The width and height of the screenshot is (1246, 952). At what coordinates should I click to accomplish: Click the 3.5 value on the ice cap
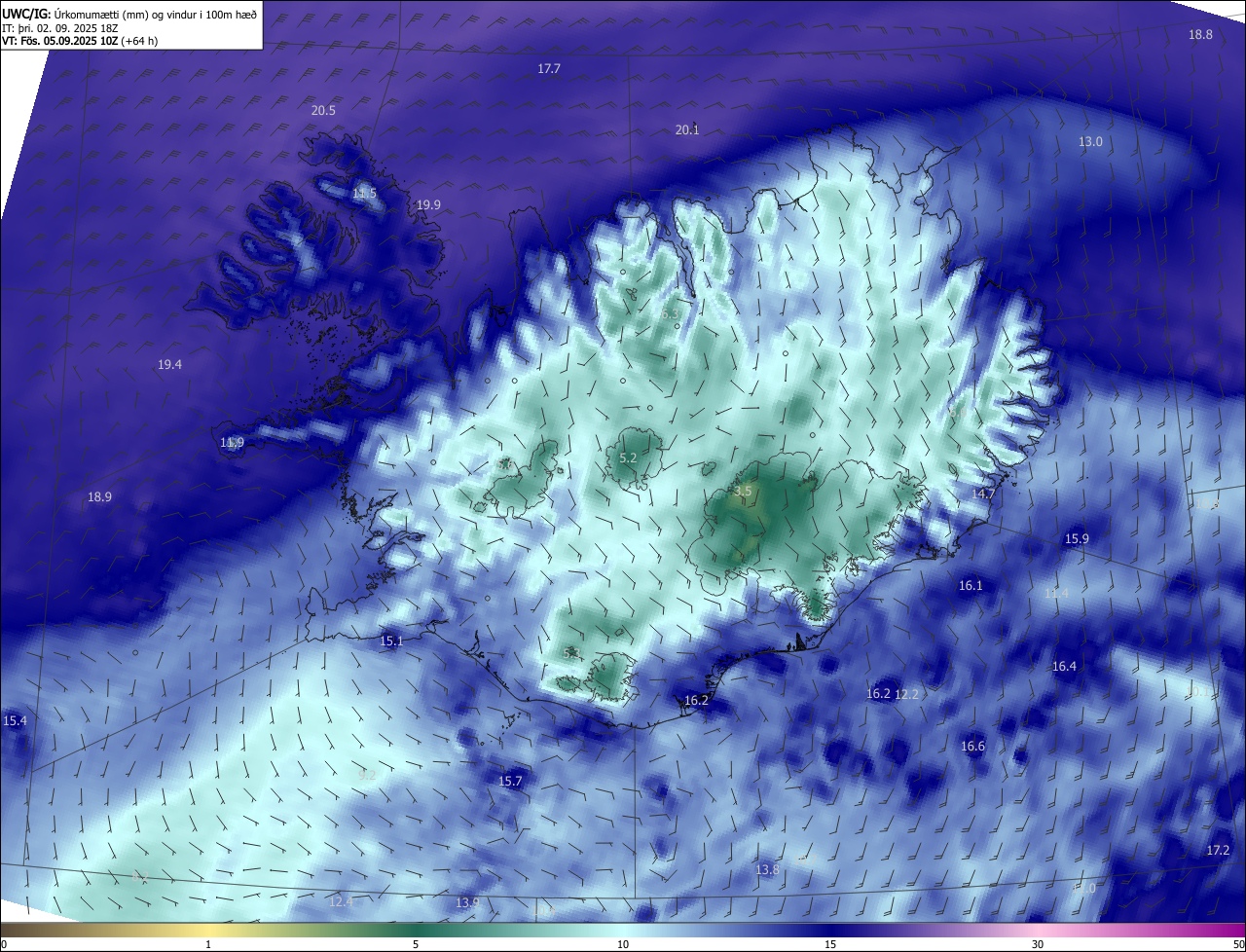click(x=743, y=493)
